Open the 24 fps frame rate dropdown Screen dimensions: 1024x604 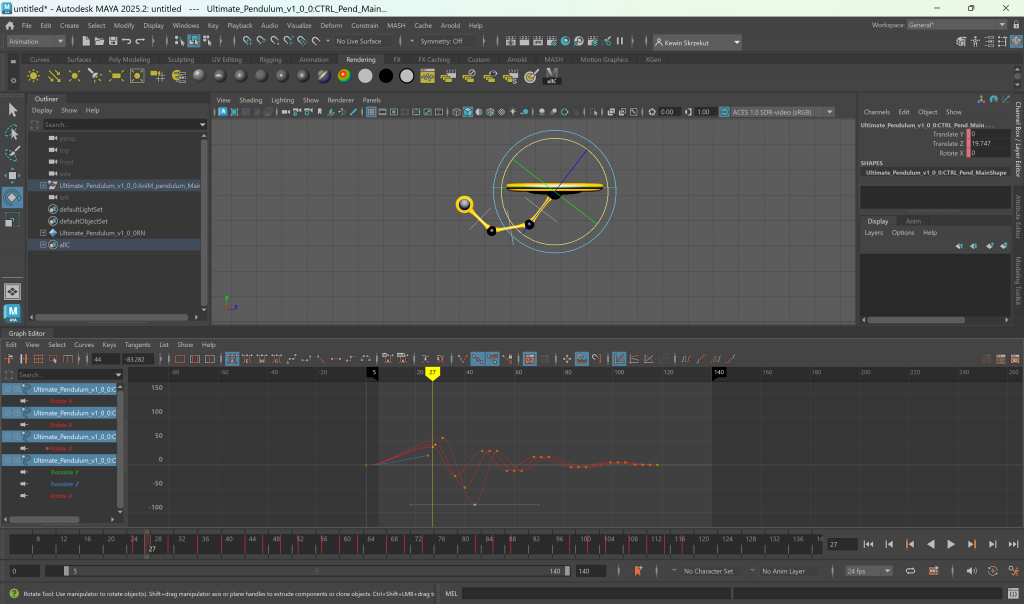869,571
